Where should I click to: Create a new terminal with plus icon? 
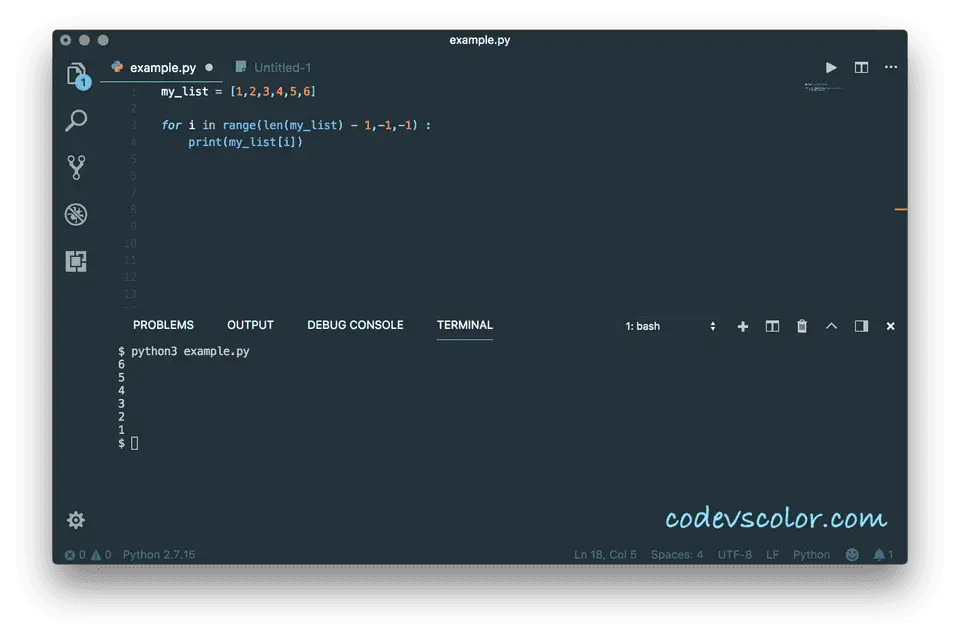742,326
